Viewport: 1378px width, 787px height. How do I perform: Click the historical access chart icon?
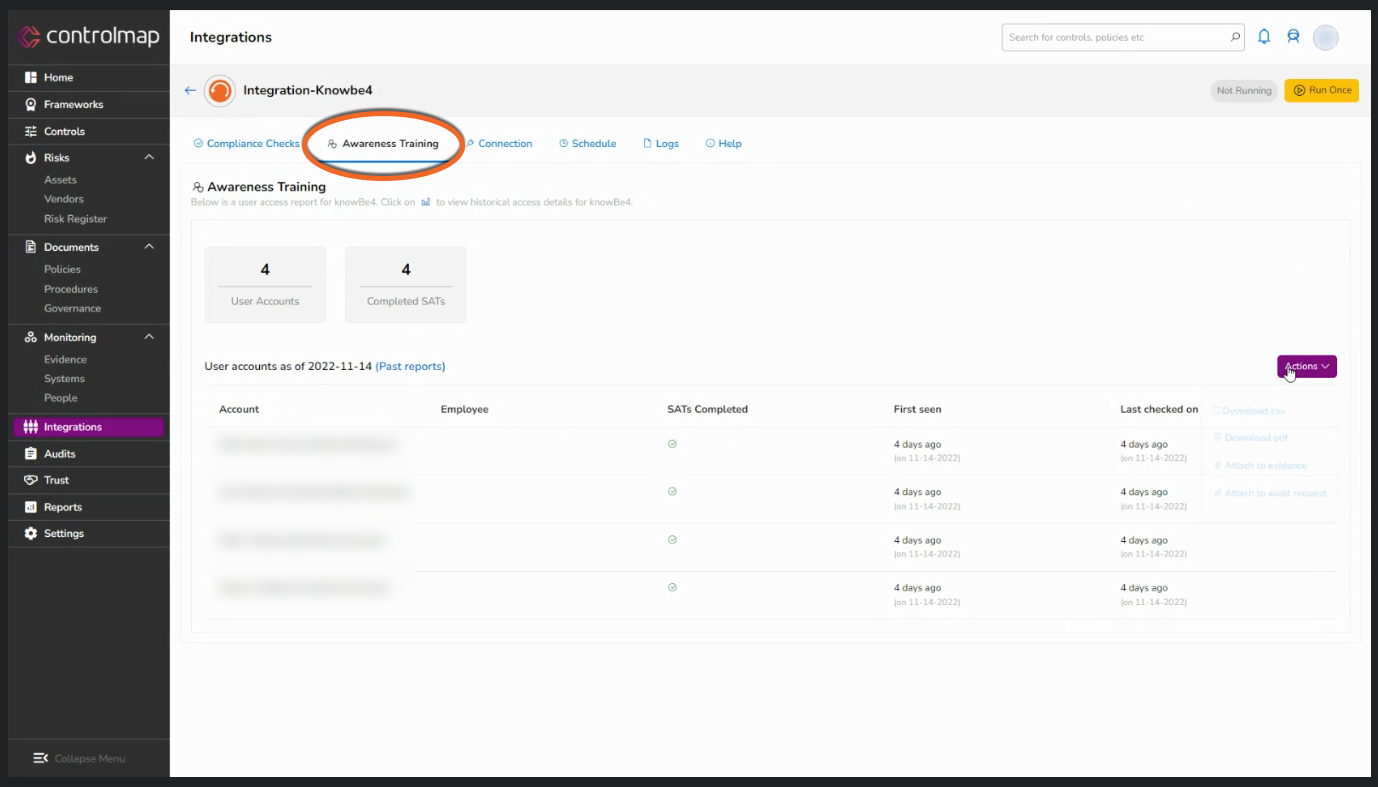(x=426, y=202)
